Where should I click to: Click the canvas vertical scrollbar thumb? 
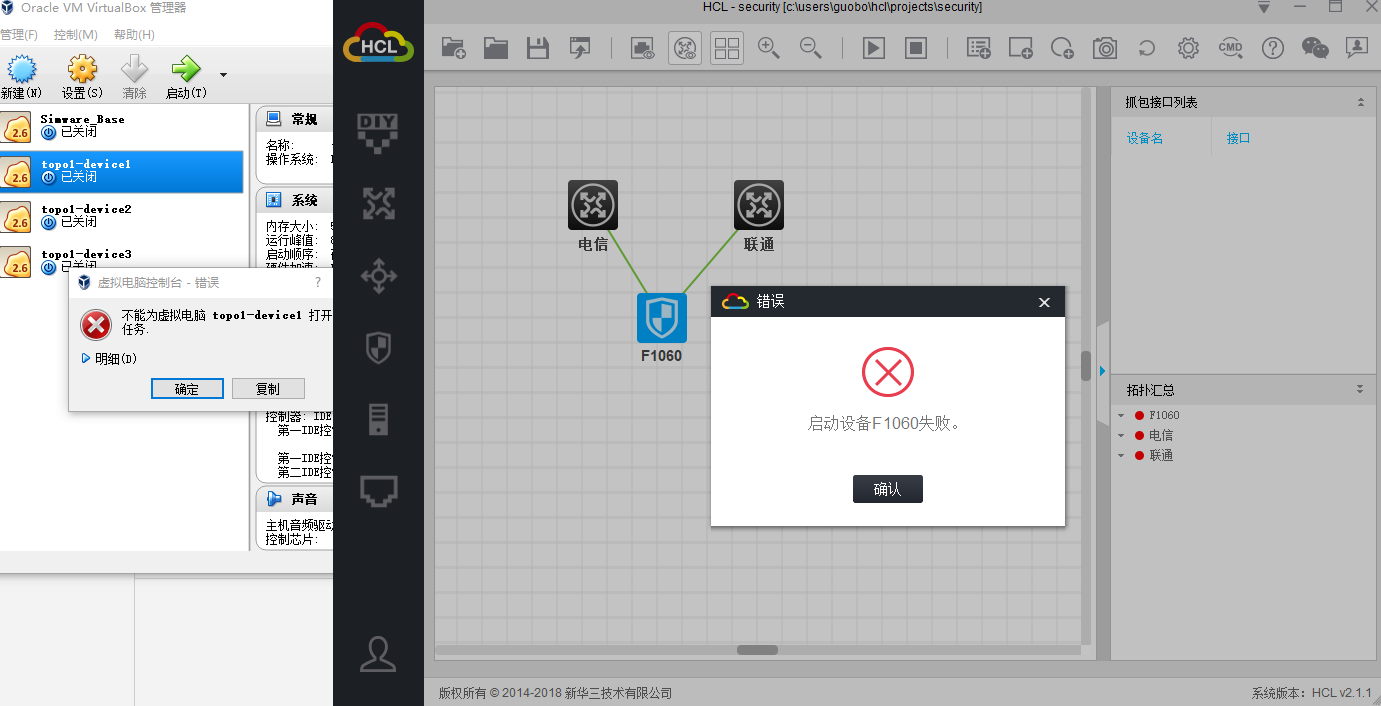(x=1086, y=365)
